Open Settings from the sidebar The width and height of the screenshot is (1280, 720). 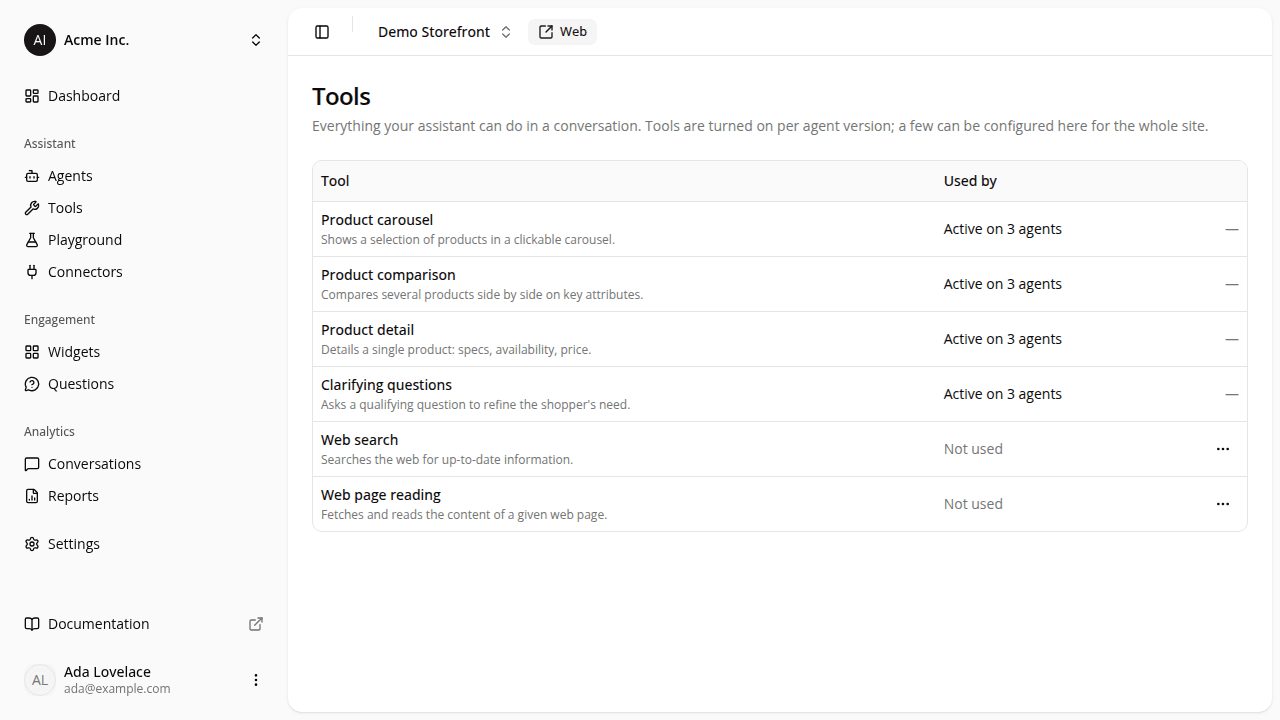(144, 544)
